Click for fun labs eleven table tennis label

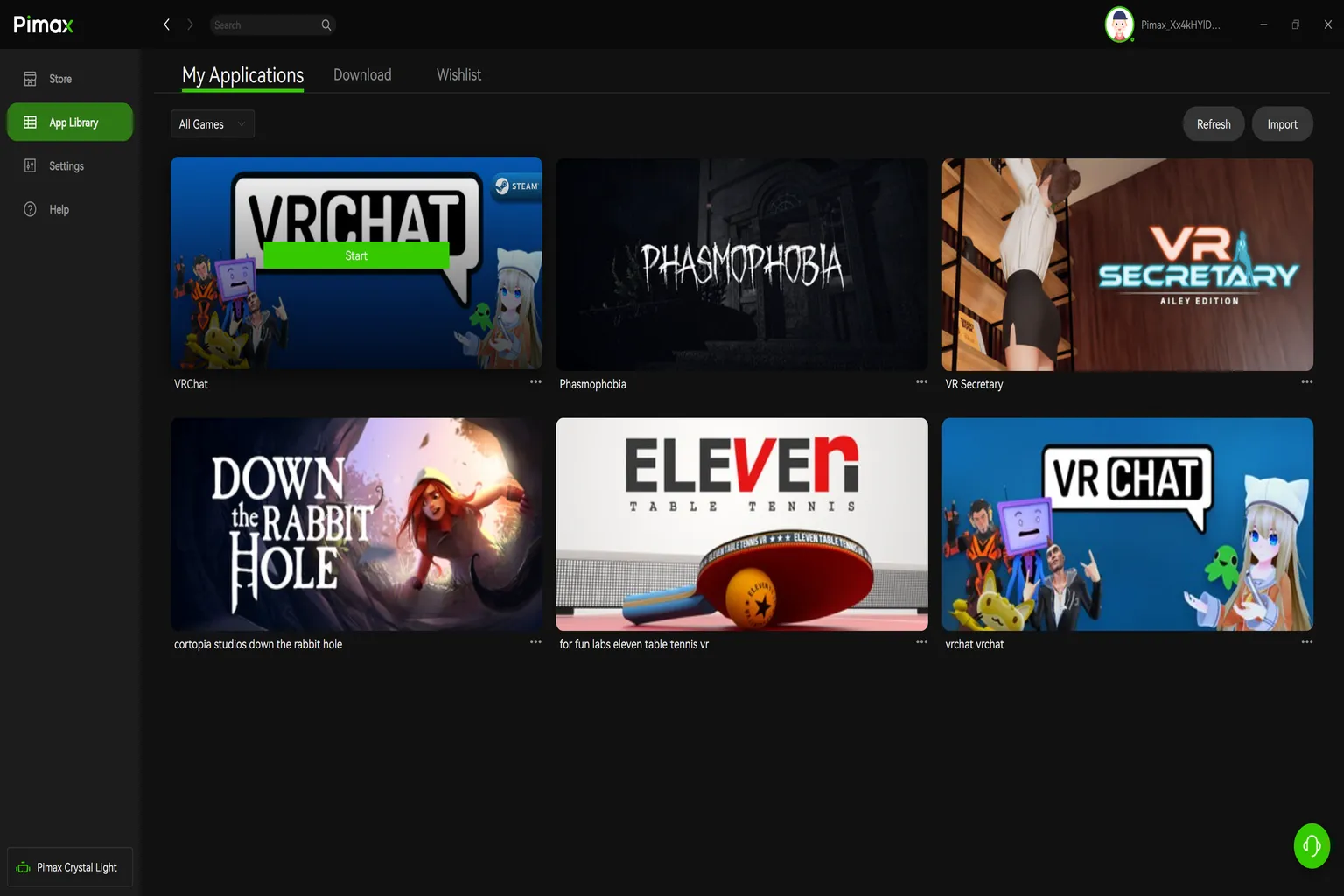pyautogui.click(x=634, y=644)
